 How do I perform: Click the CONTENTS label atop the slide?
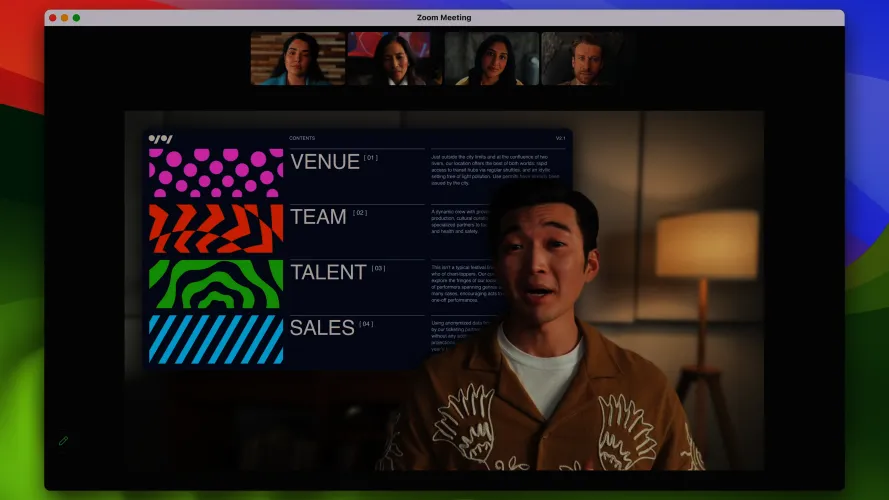301,138
